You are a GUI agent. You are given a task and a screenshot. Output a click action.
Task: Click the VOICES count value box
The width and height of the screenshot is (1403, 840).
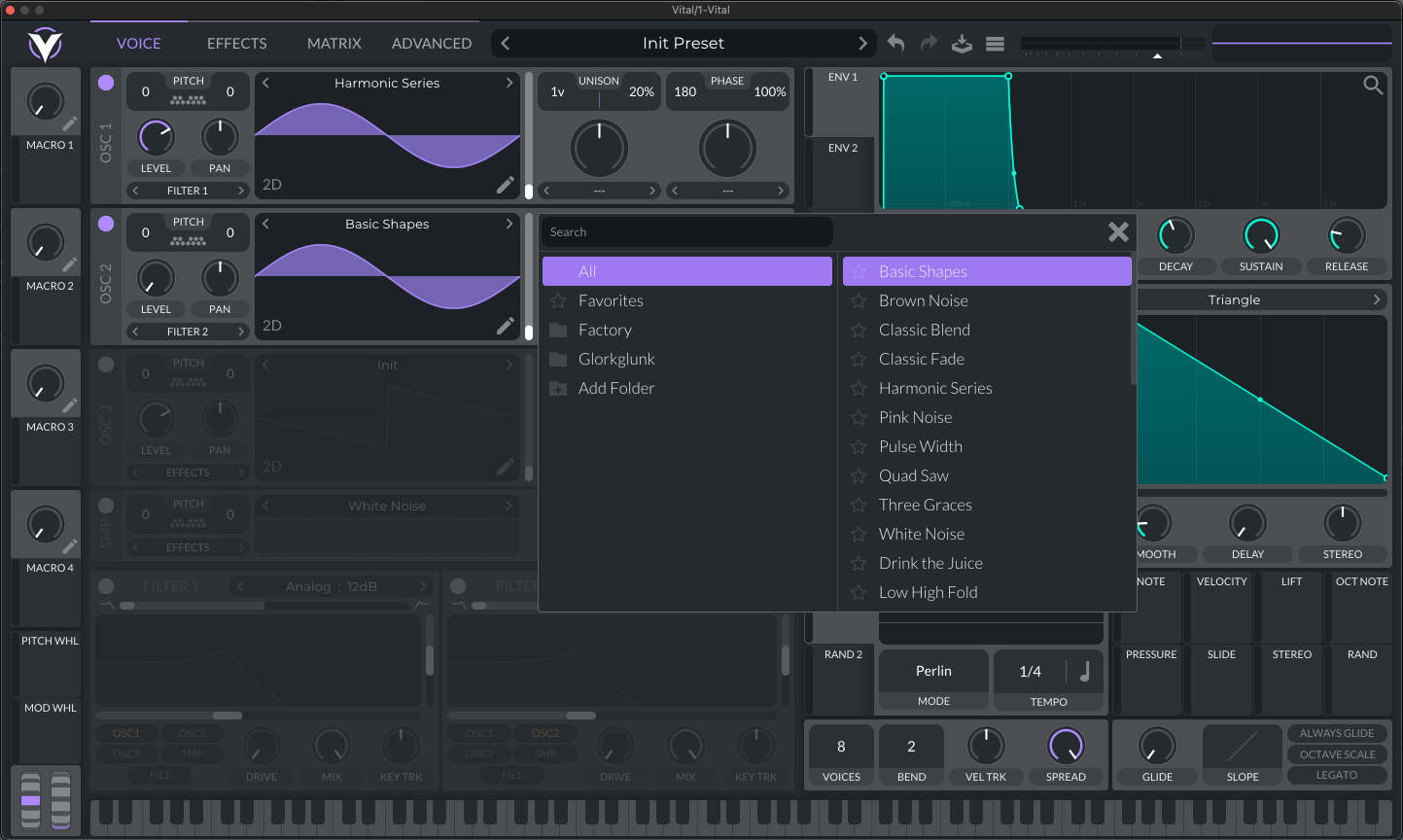(841, 747)
